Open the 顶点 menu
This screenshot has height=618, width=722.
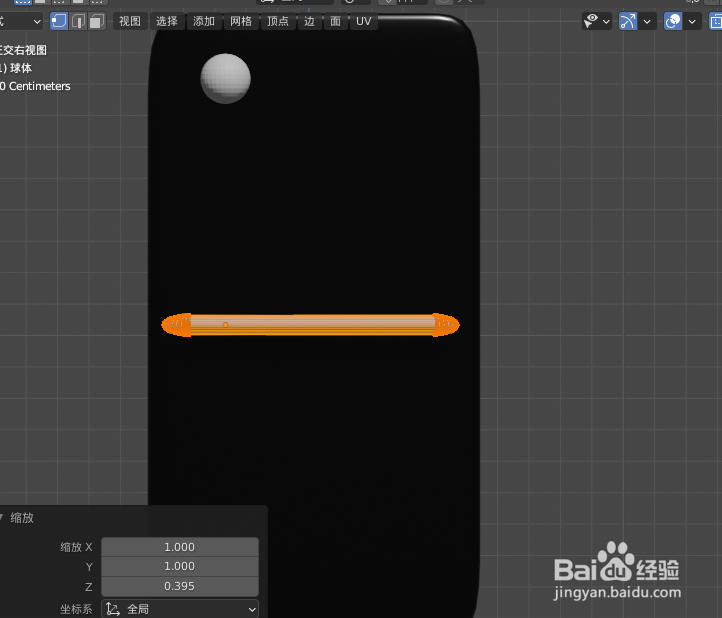tap(278, 21)
